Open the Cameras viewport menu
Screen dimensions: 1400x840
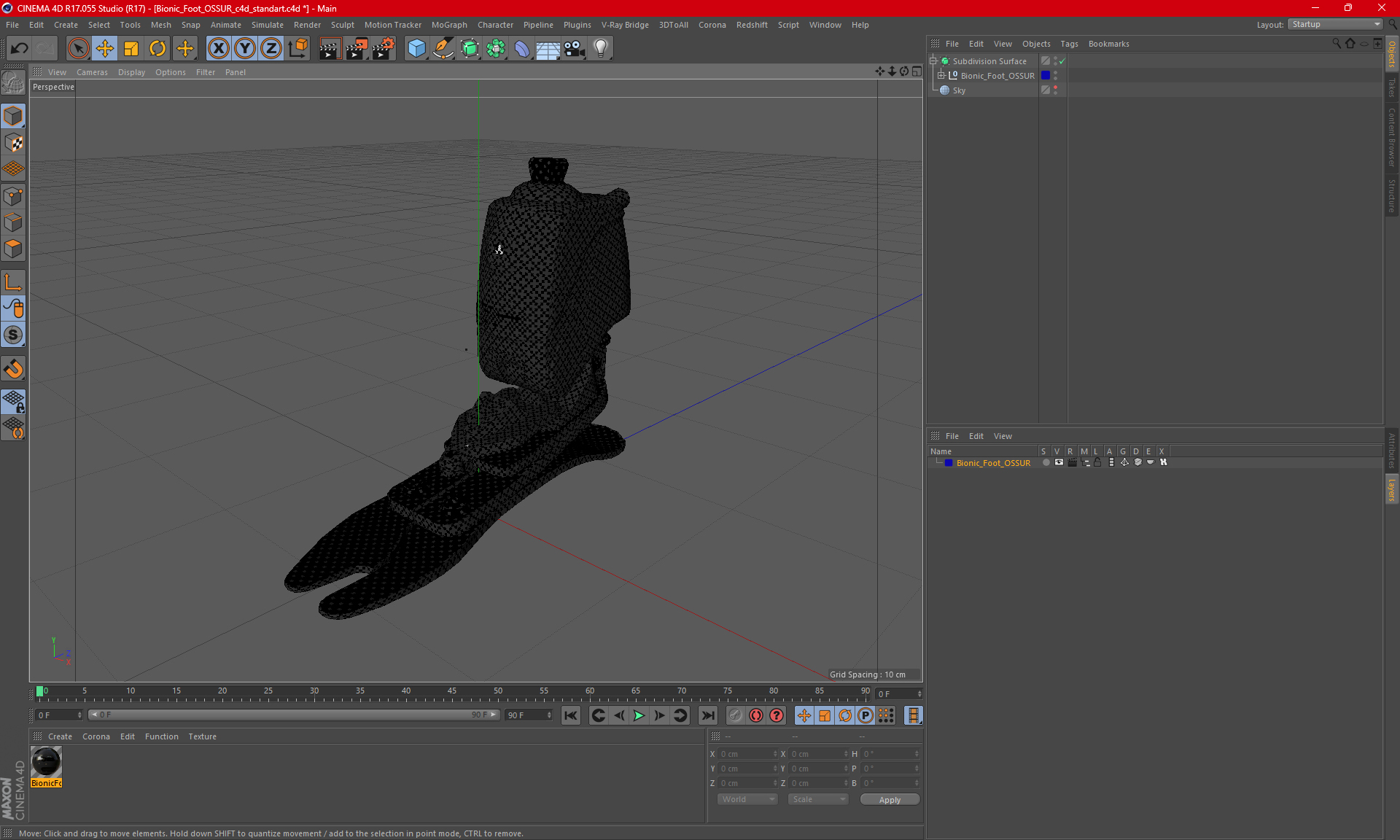coord(92,72)
